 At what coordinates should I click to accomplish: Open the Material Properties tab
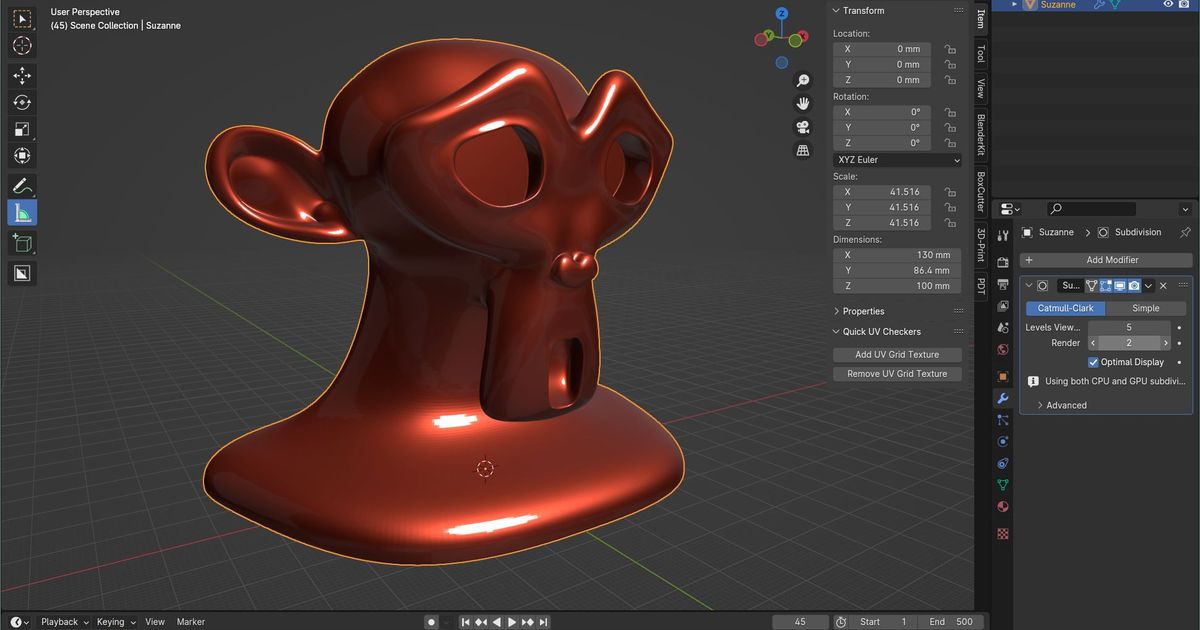(1002, 507)
